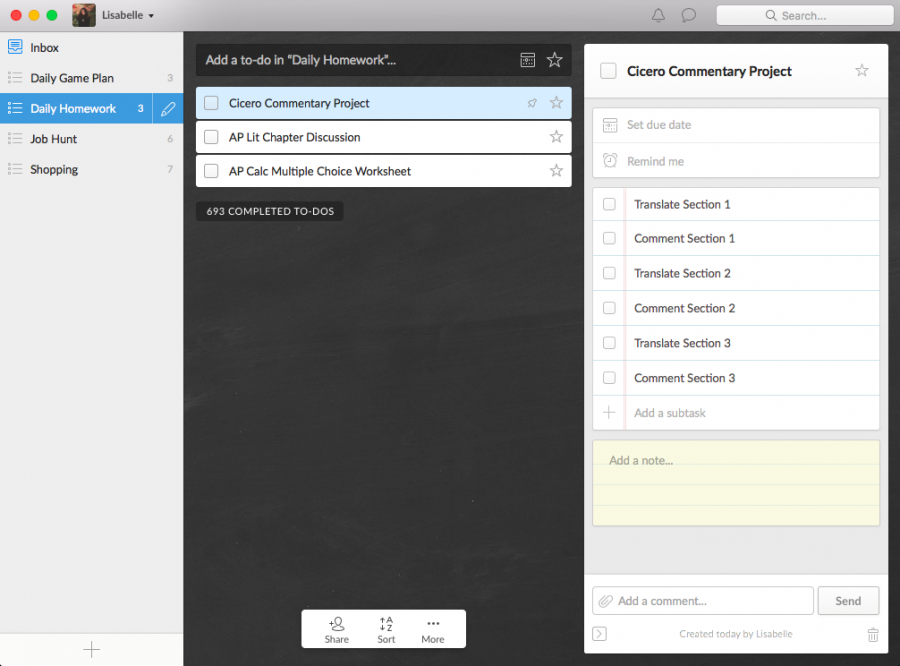
Task: Check the Comment Section 1 subtask
Action: 609,238
